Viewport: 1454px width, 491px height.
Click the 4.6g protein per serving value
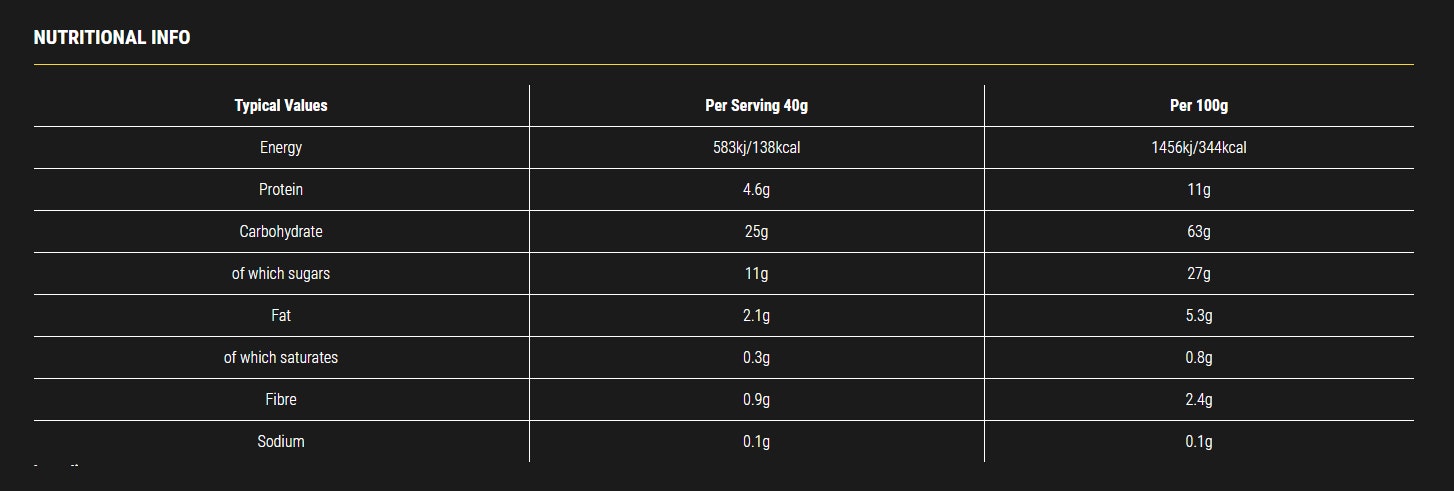pyautogui.click(x=756, y=189)
